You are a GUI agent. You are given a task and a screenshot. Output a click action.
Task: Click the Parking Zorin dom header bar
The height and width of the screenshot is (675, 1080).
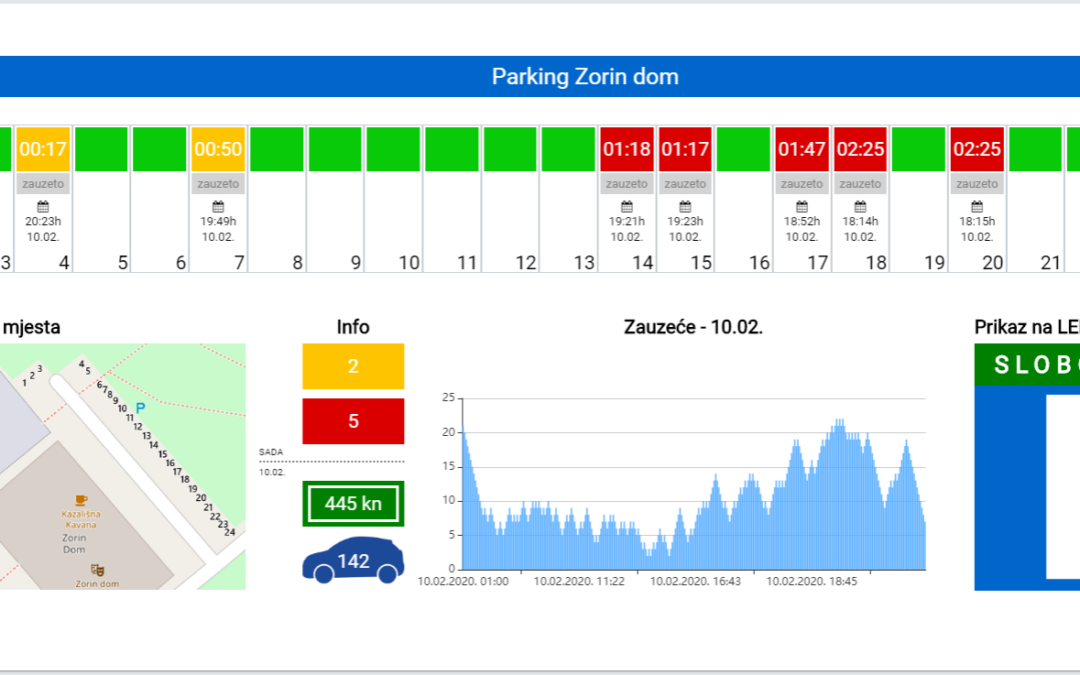pyautogui.click(x=585, y=77)
